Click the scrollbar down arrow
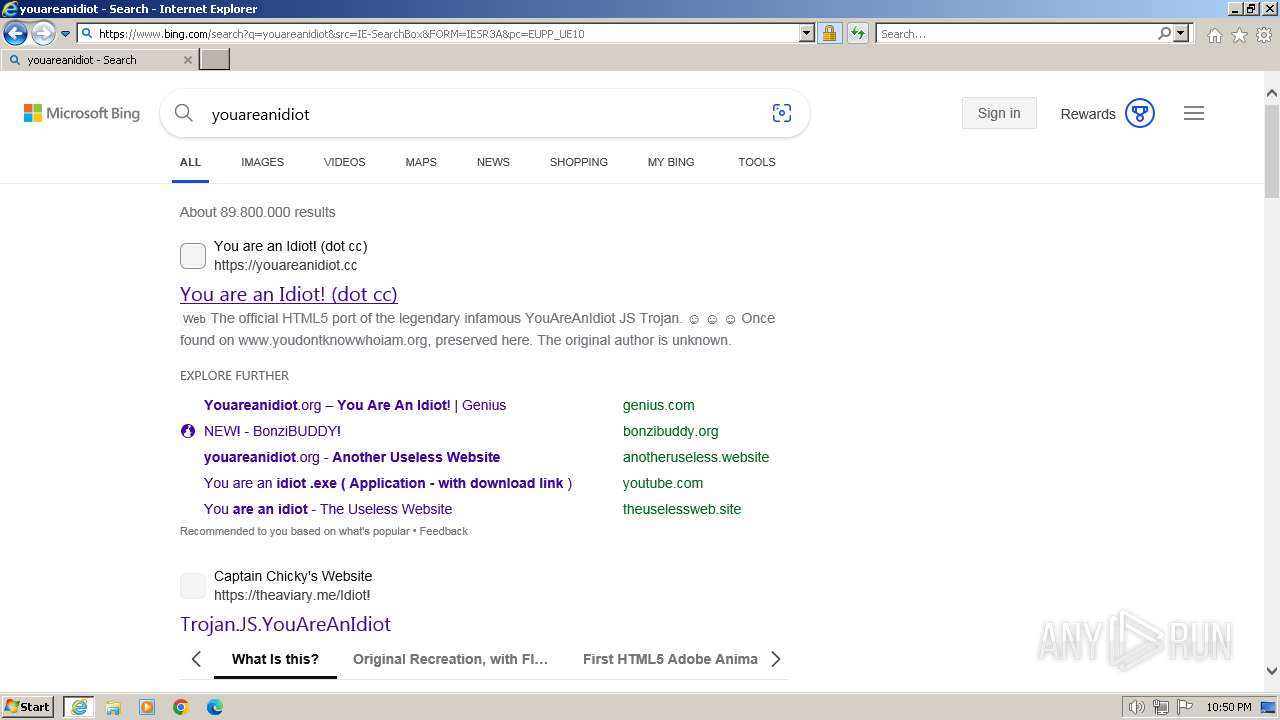 coord(1272,671)
